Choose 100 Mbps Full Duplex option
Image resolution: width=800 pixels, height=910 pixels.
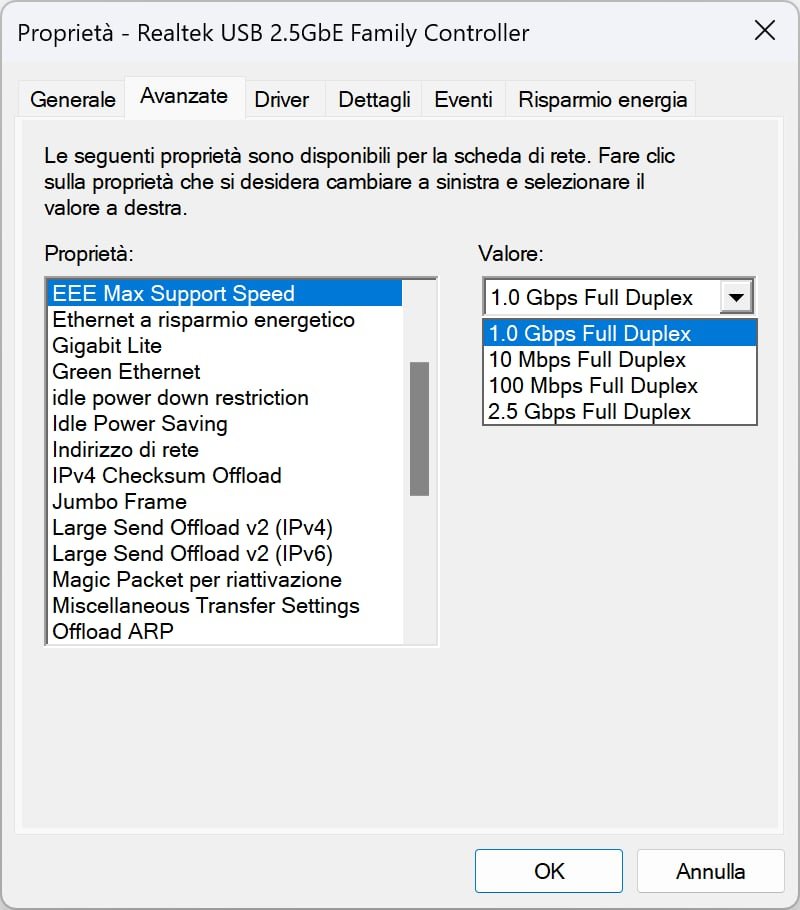coord(620,386)
